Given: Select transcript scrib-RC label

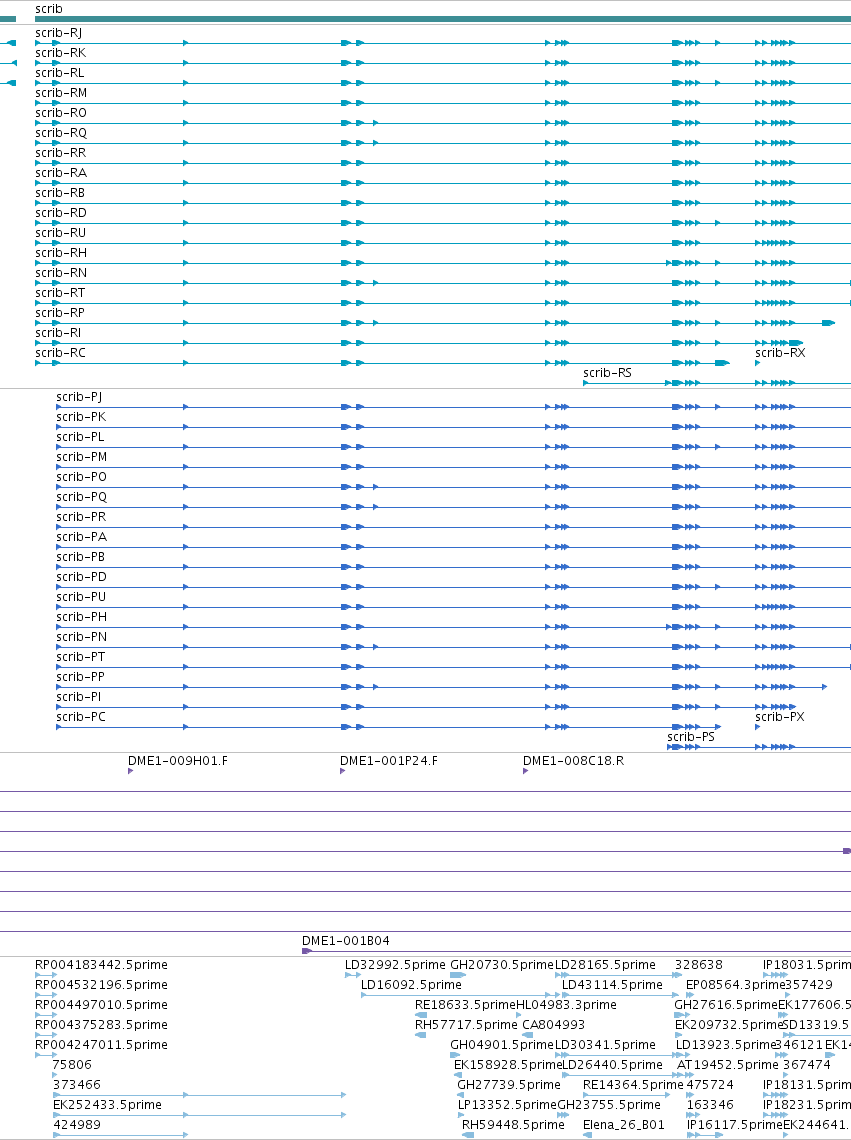Looking at the screenshot, I should coord(60,353).
